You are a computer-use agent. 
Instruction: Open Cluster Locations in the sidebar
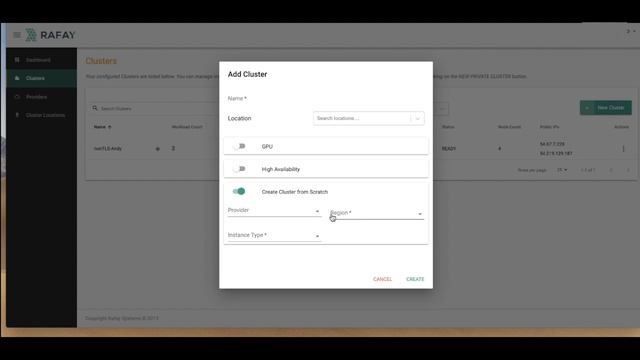pos(45,115)
